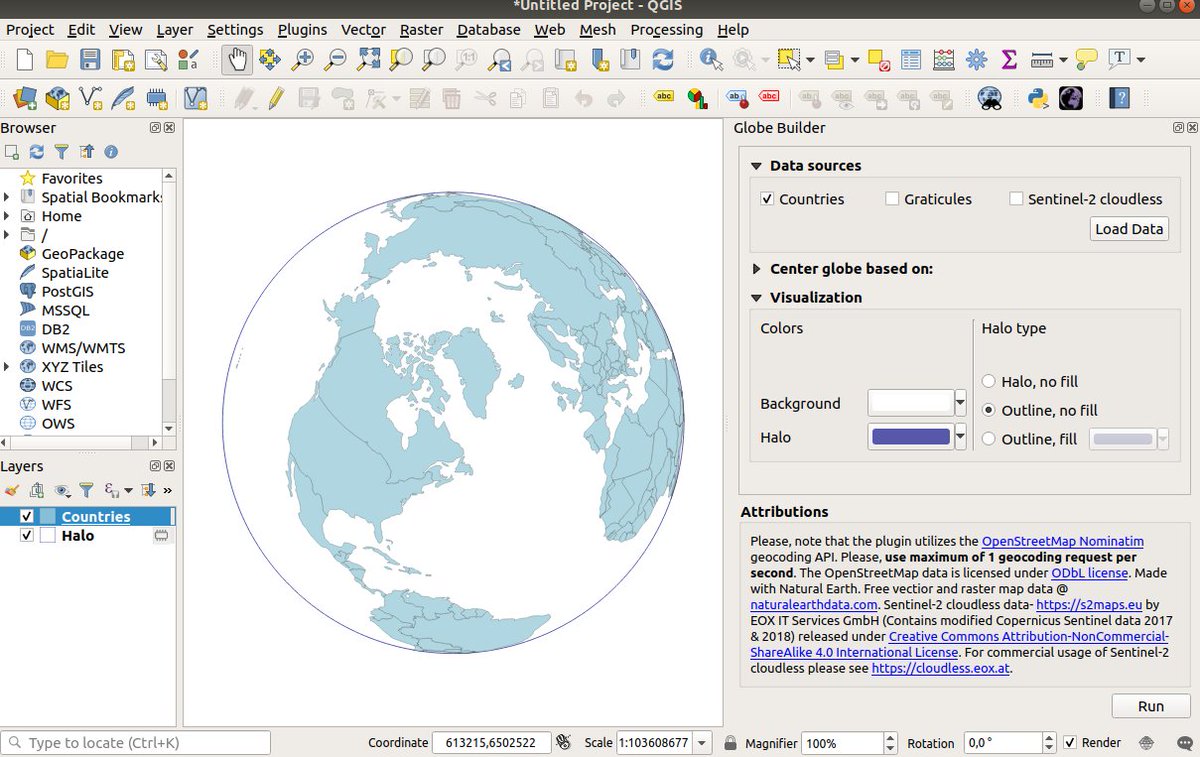This screenshot has width=1200, height=757.
Task: Click the Zoom In magnifier tool
Action: click(x=302, y=60)
